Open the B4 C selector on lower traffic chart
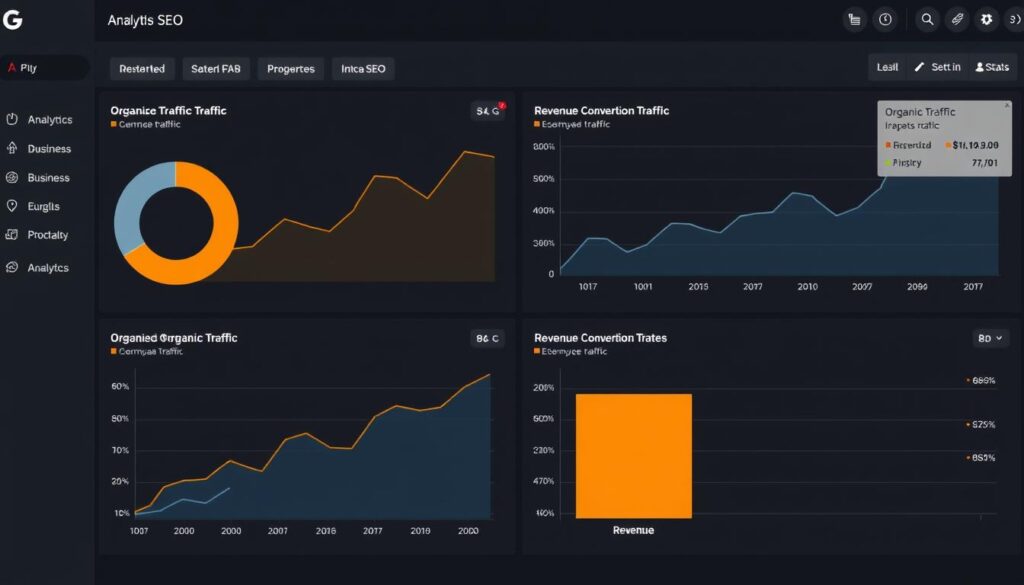This screenshot has width=1024, height=585. 487,339
